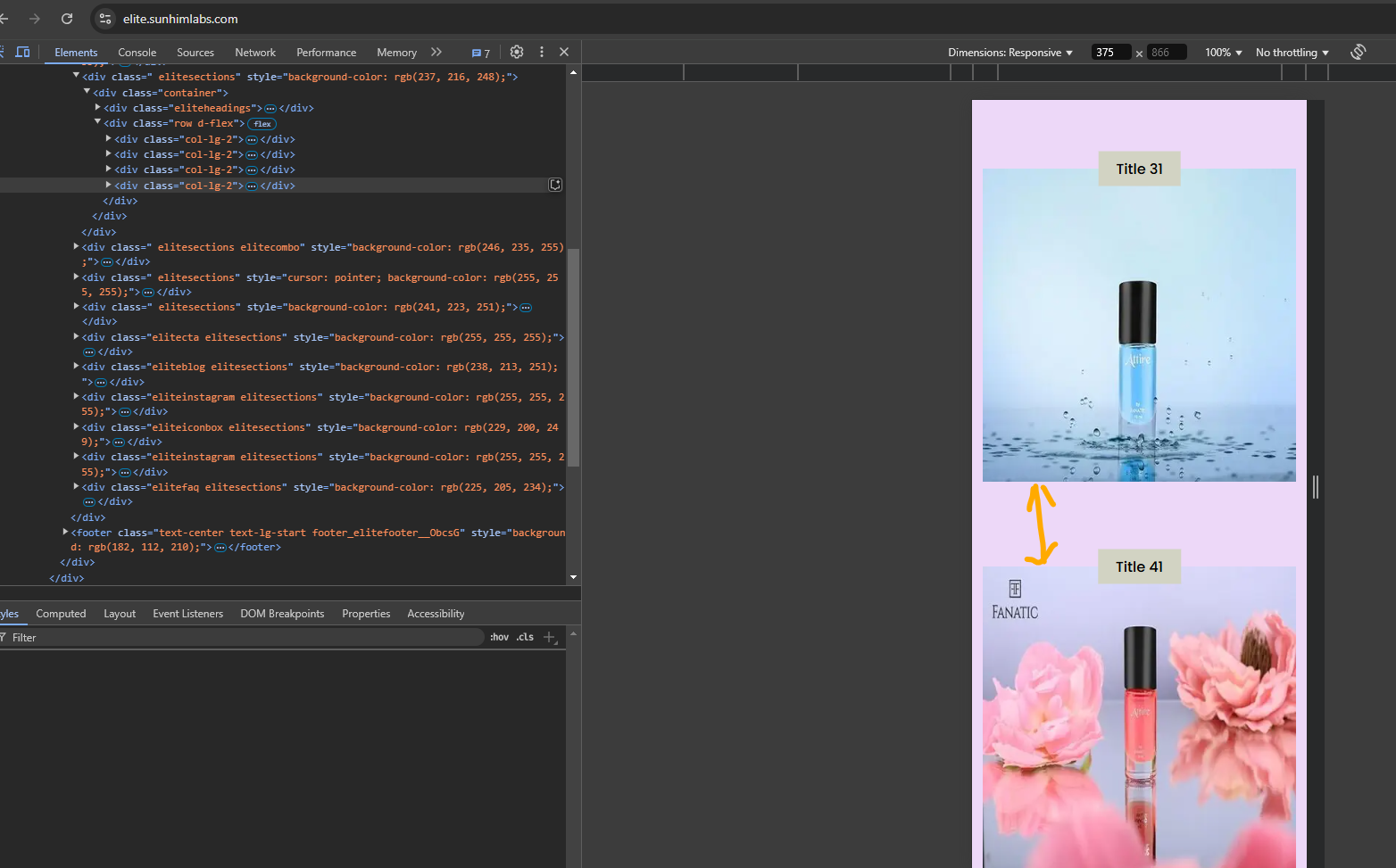Close the DevTools panel
Image resolution: width=1396 pixels, height=868 pixels.
[564, 52]
